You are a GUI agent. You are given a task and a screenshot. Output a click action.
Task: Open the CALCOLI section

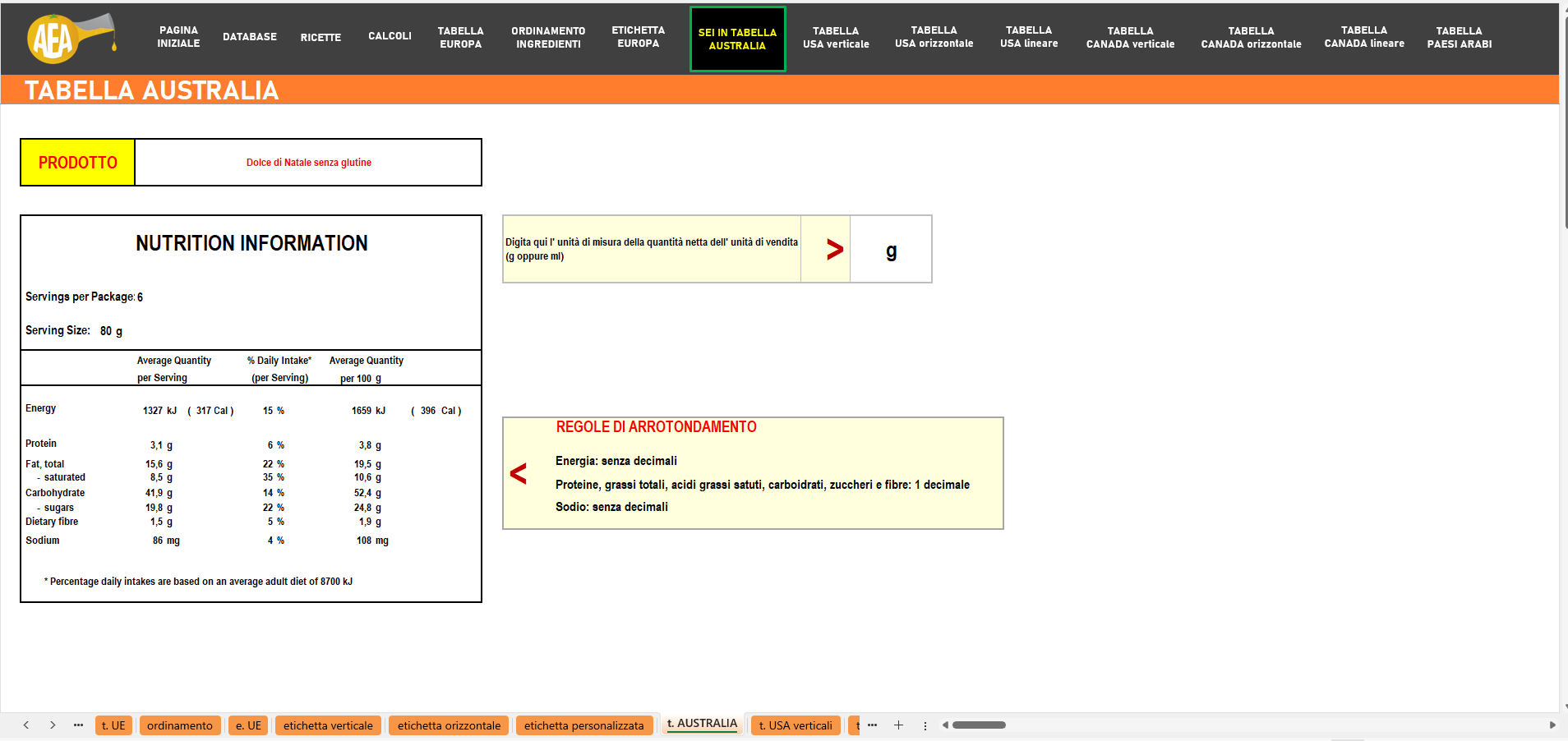point(390,36)
